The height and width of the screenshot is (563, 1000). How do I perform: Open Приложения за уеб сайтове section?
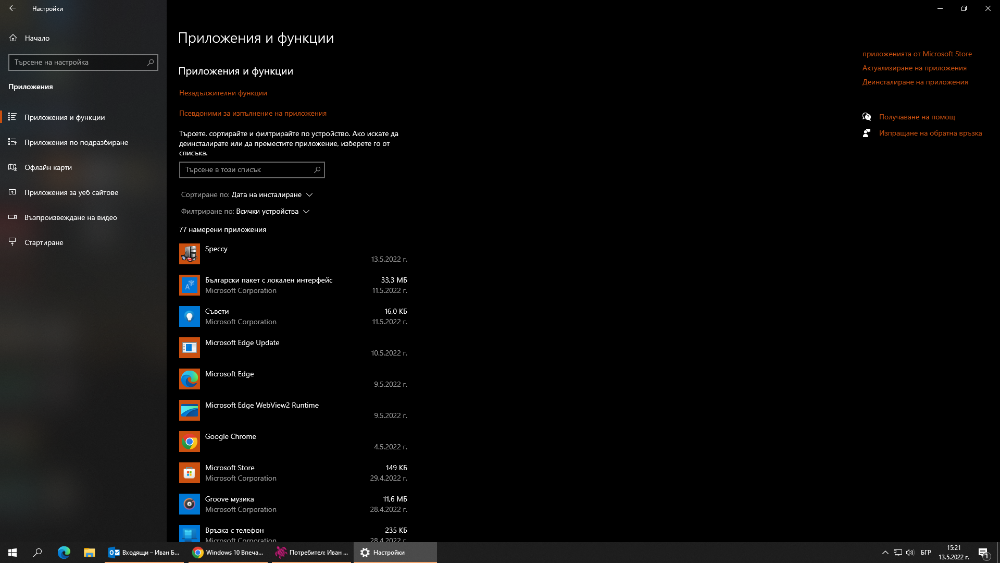tap(84, 192)
